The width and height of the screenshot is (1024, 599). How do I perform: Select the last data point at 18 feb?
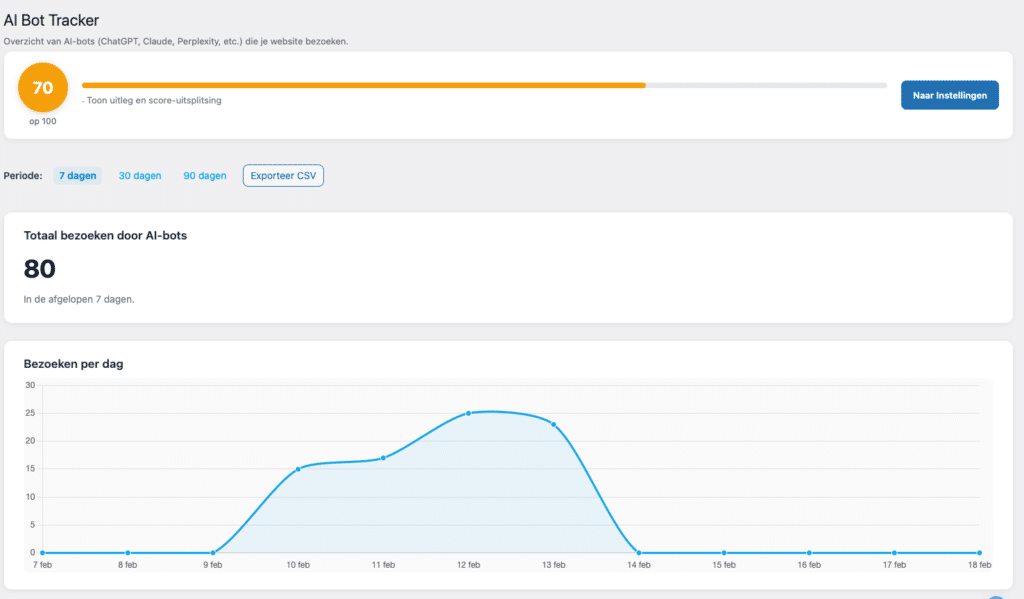pos(979,553)
